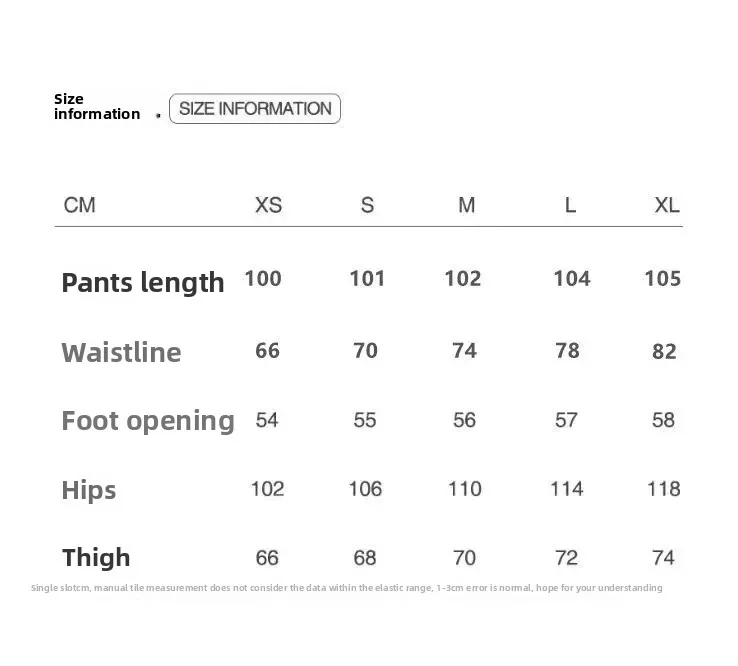Viewport: 738px width, 666px height.
Task: Click the Waistline row label
Action: coord(121,352)
